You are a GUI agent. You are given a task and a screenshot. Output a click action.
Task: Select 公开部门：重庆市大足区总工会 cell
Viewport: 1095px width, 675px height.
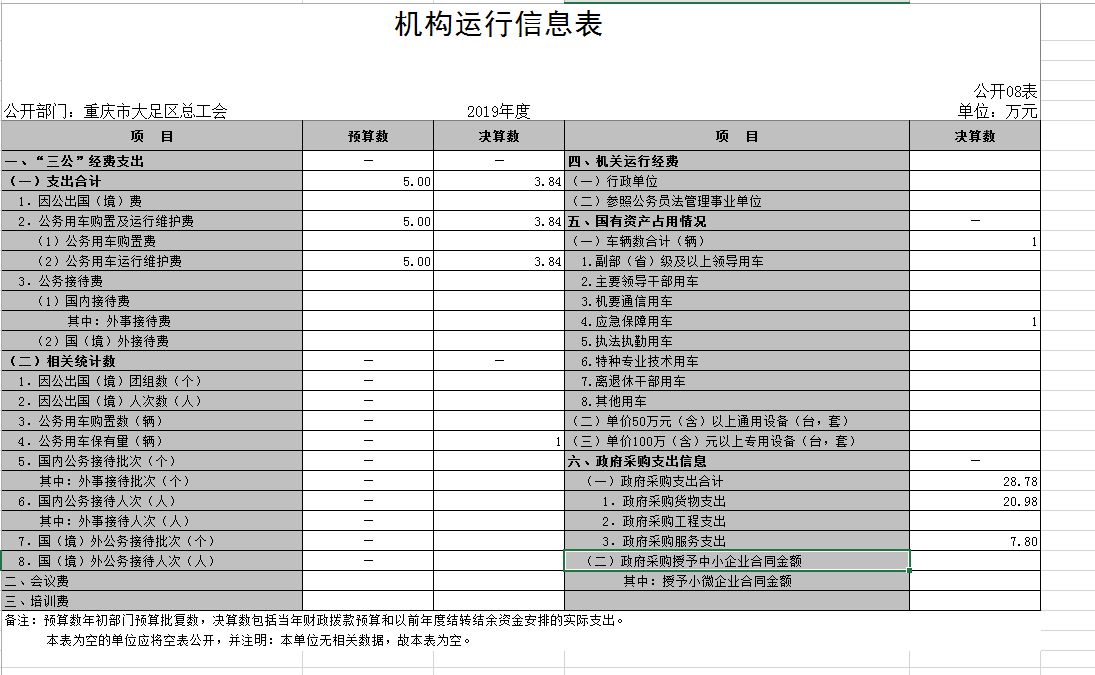116,111
